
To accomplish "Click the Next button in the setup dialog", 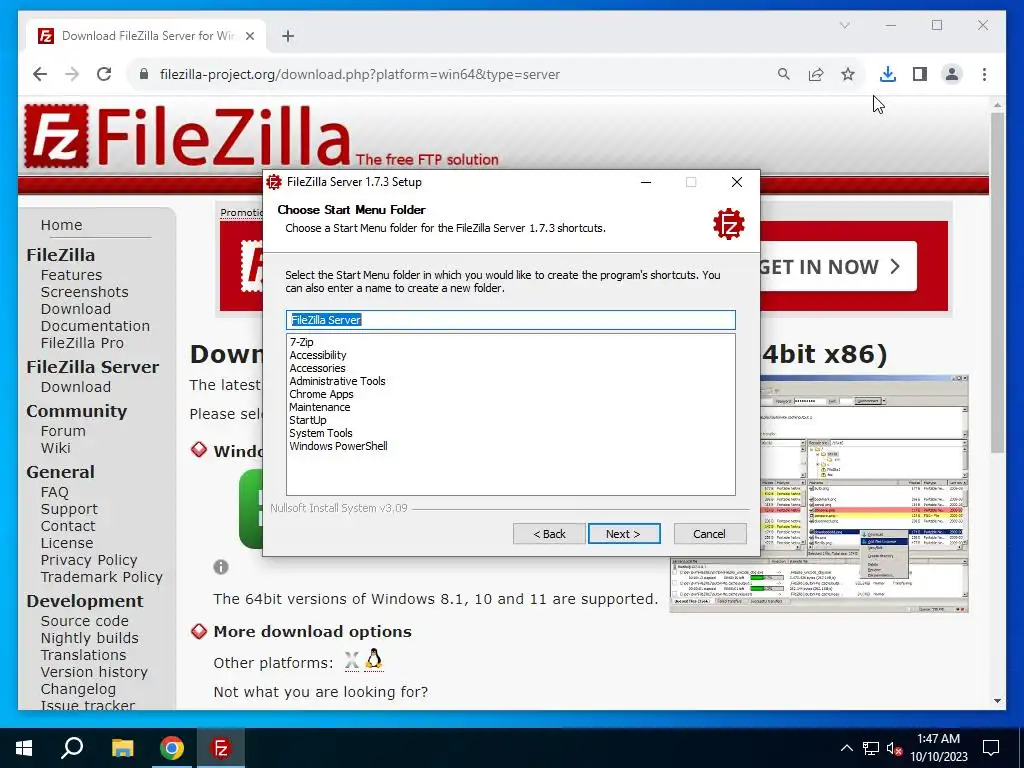I will [624, 534].
